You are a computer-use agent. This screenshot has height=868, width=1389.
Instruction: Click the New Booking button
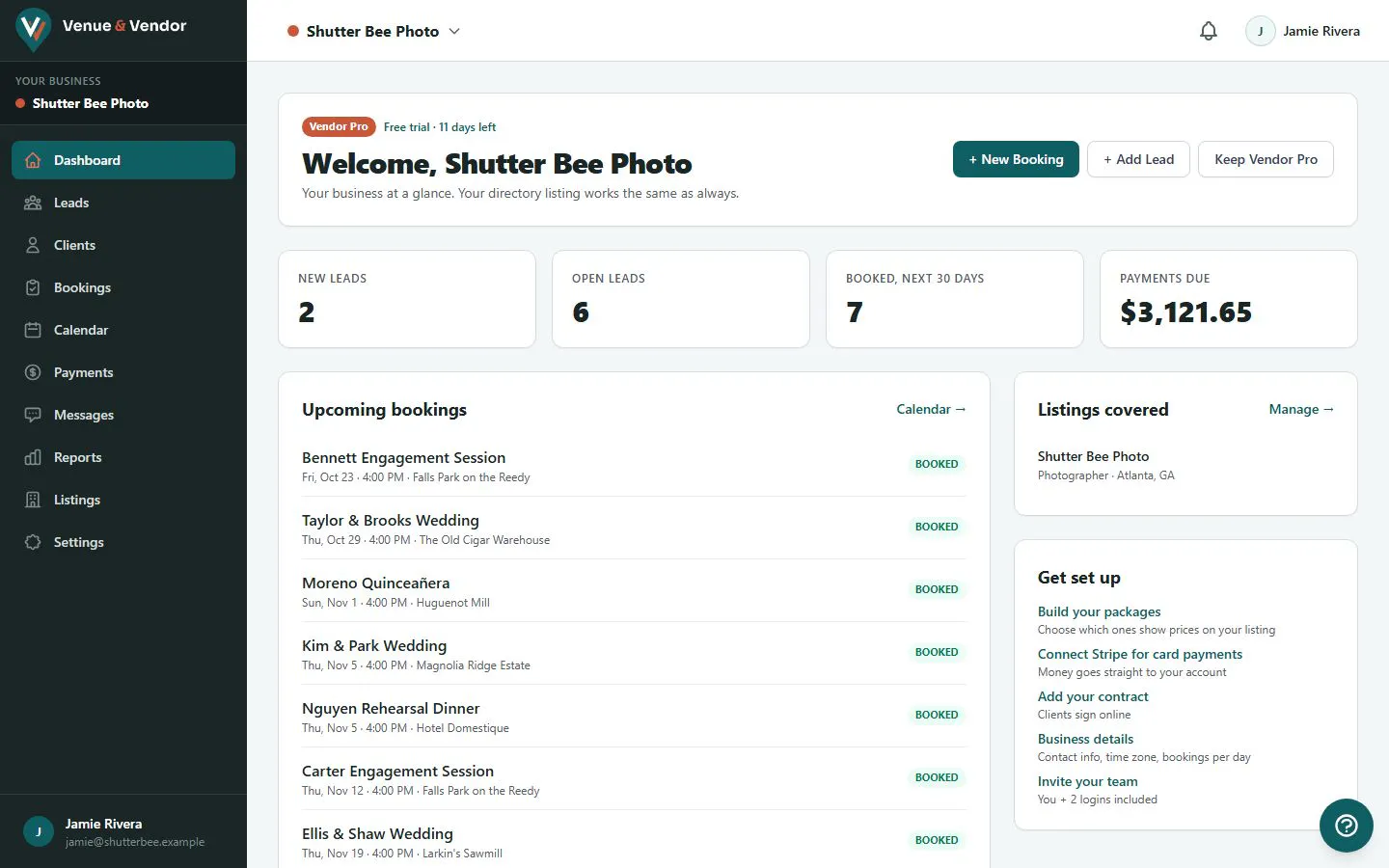pos(1016,159)
